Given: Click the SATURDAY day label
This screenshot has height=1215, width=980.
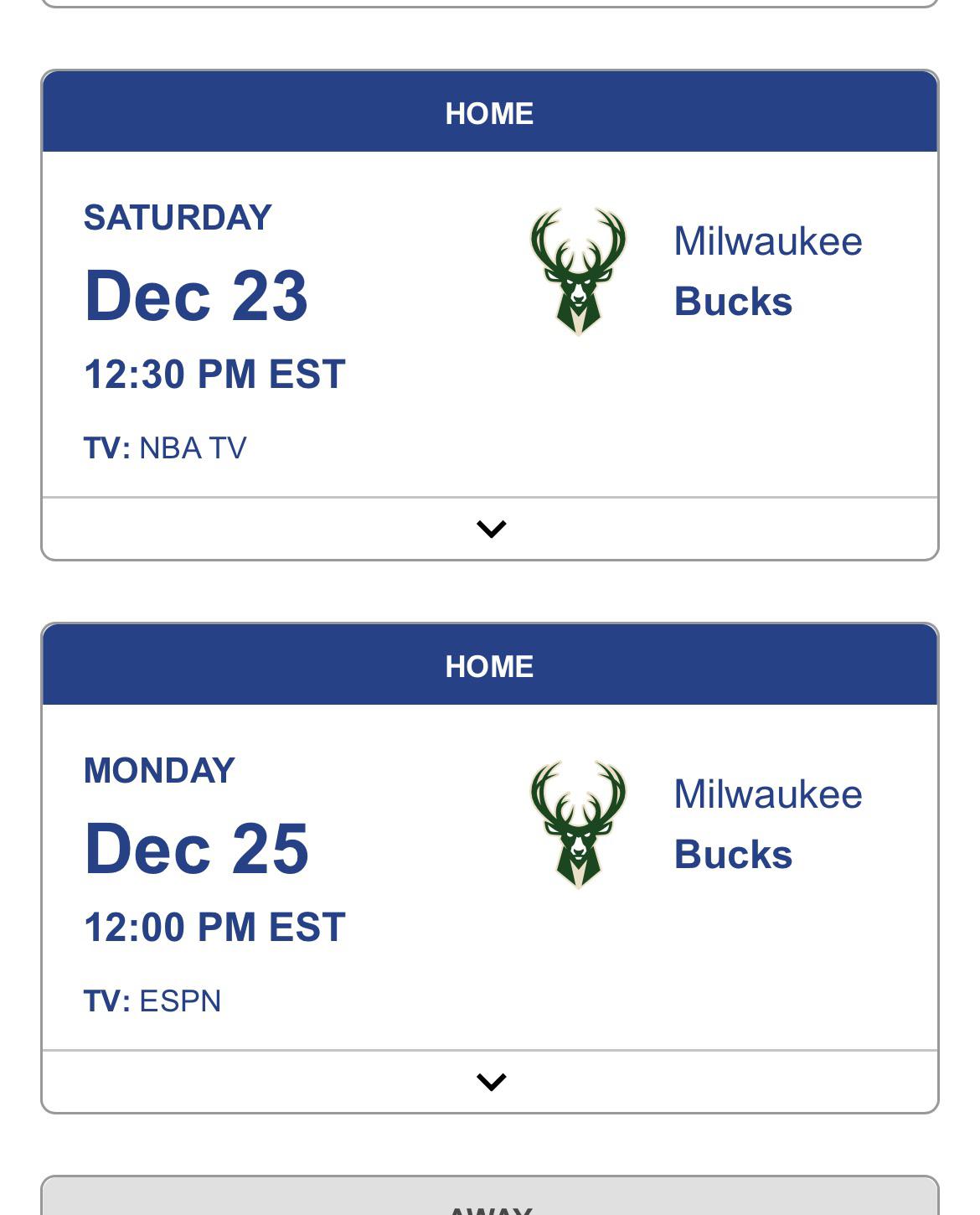Looking at the screenshot, I should click(x=178, y=218).
